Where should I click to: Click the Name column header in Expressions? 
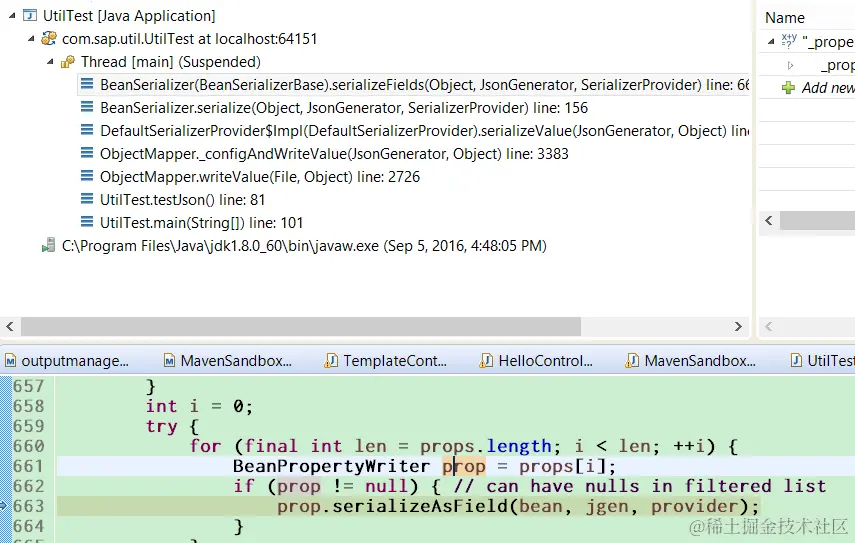pos(785,18)
